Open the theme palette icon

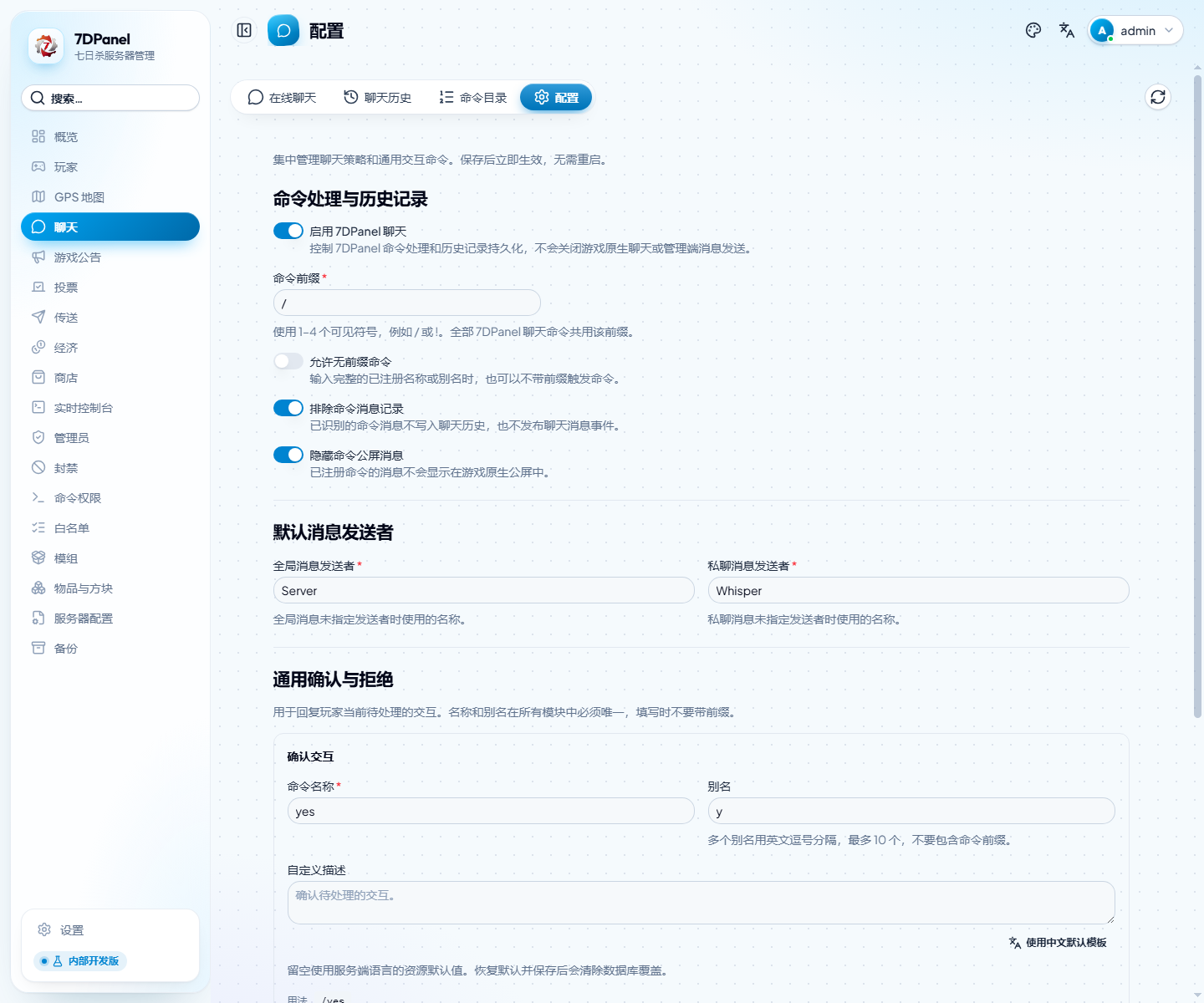point(1033,31)
